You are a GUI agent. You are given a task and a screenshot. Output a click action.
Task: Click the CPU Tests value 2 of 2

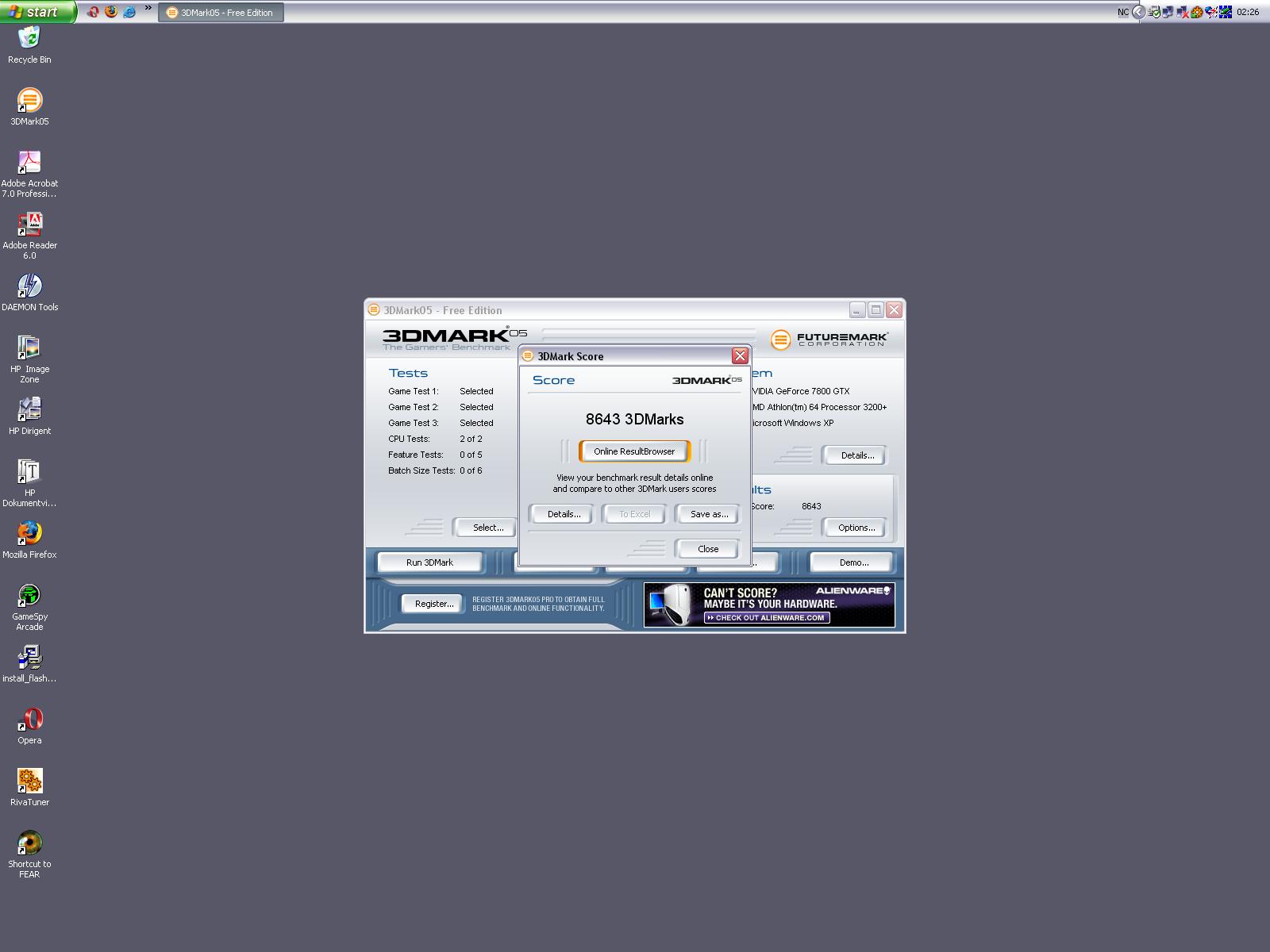tap(471, 439)
